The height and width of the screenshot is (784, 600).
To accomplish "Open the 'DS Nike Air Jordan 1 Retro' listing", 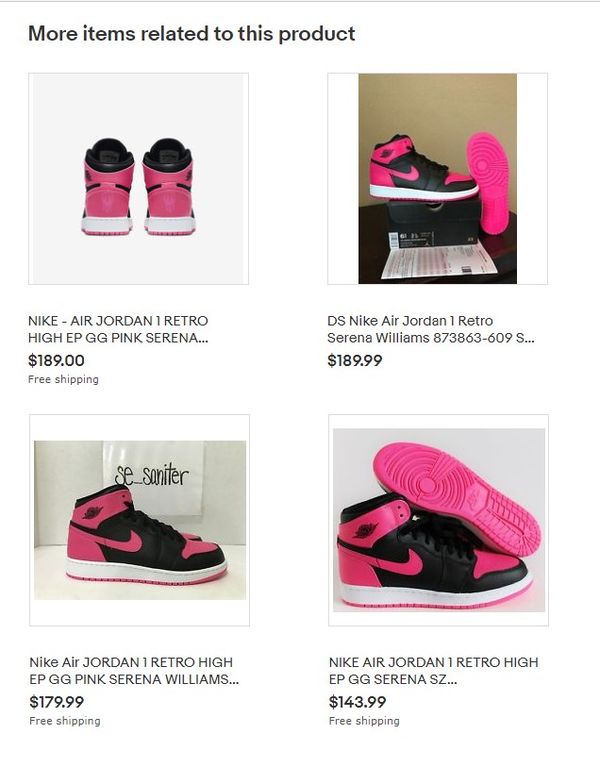I will pyautogui.click(x=431, y=329).
